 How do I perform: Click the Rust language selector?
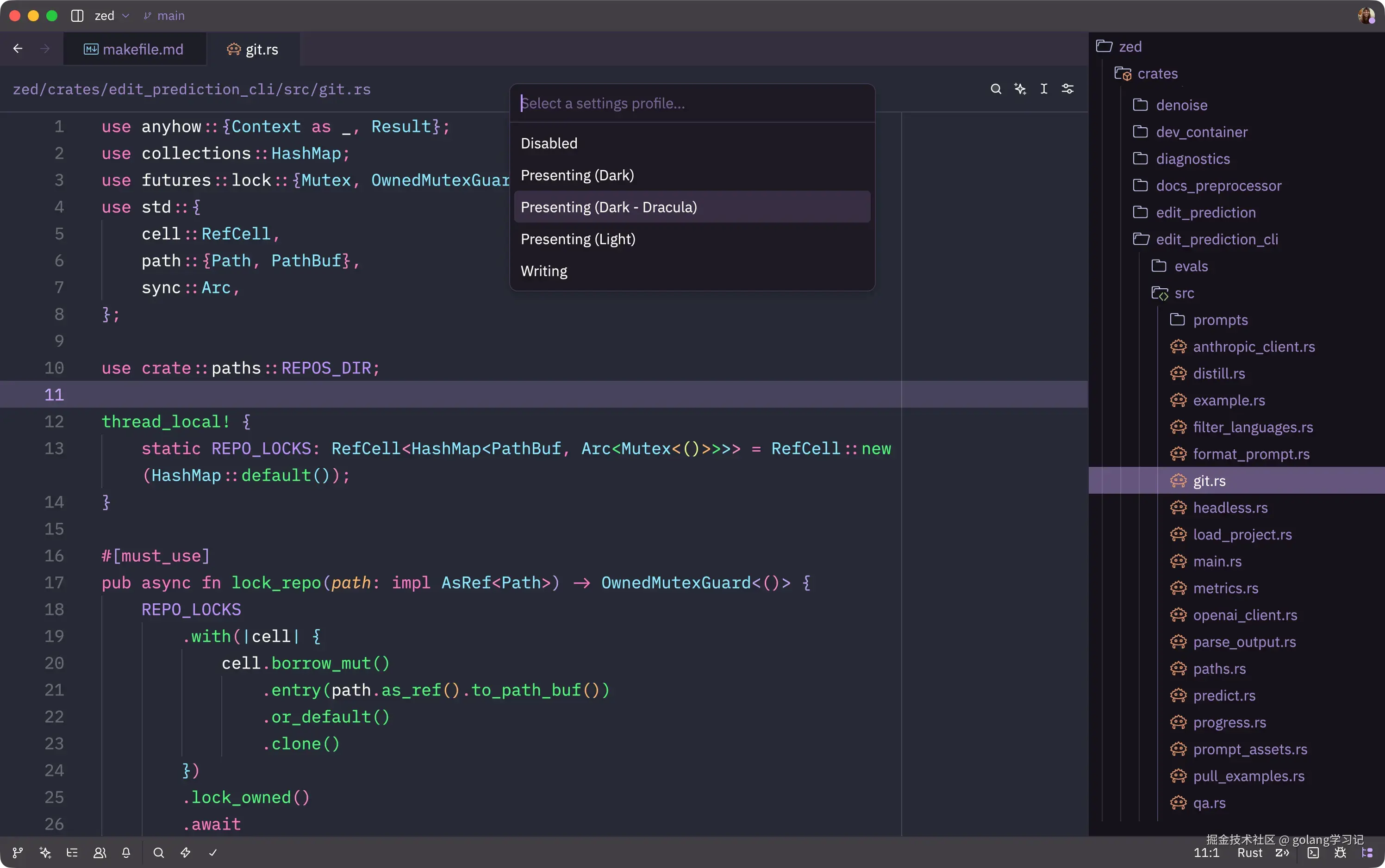click(x=1249, y=853)
